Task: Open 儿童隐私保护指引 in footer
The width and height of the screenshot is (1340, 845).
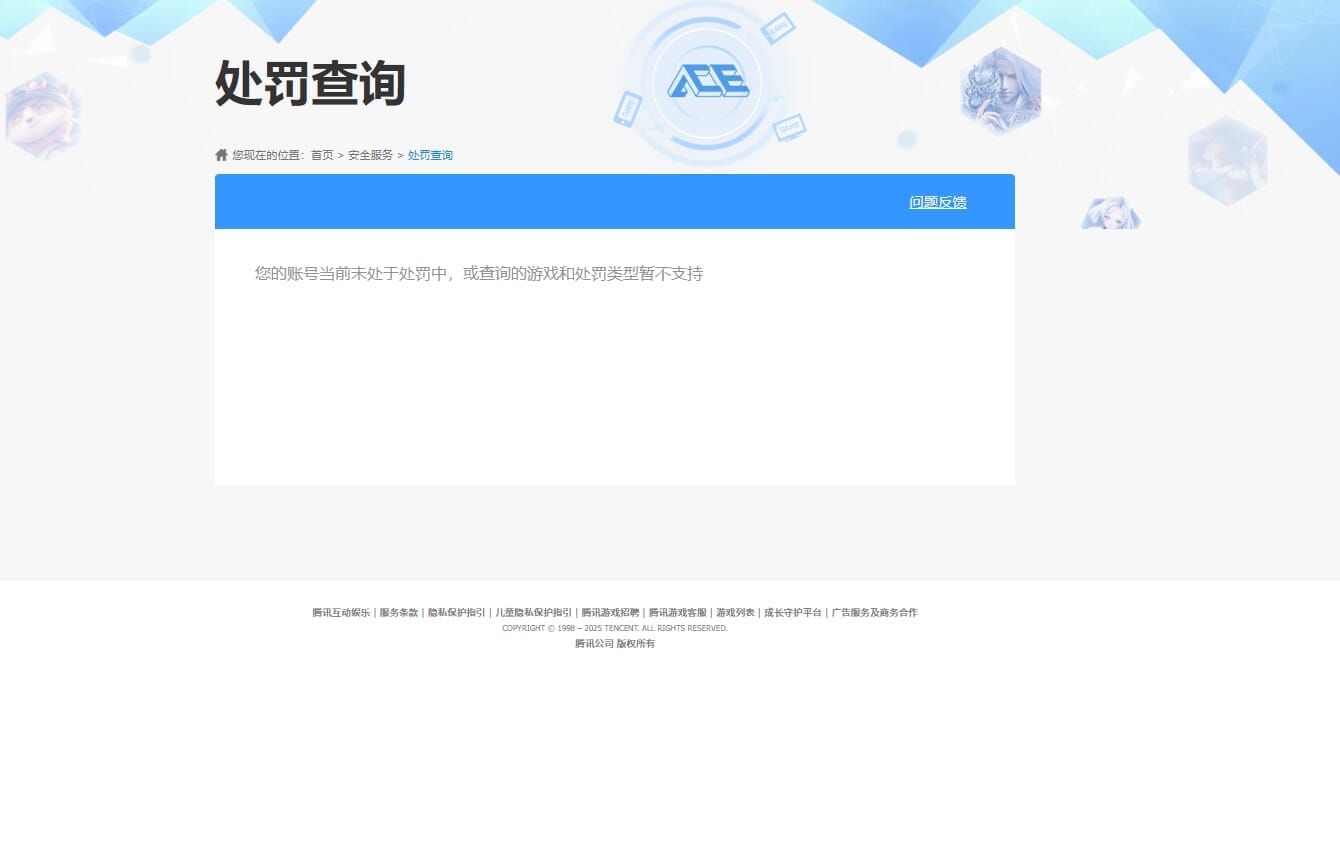Action: pos(533,612)
